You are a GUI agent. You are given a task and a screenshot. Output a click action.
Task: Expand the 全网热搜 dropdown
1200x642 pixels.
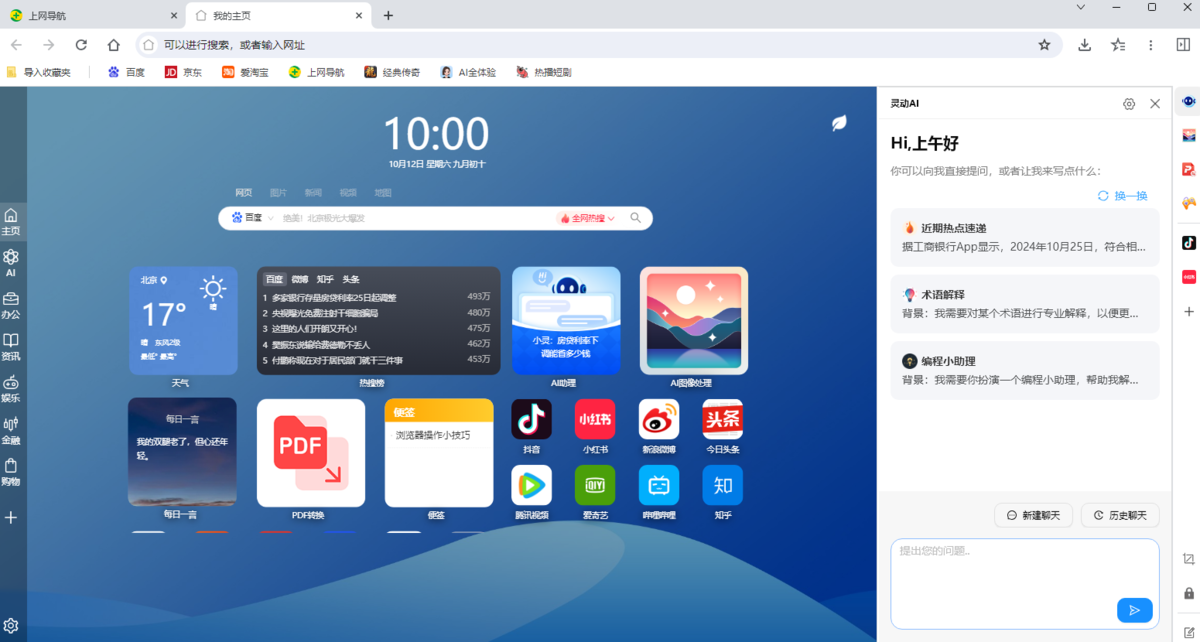(588, 218)
